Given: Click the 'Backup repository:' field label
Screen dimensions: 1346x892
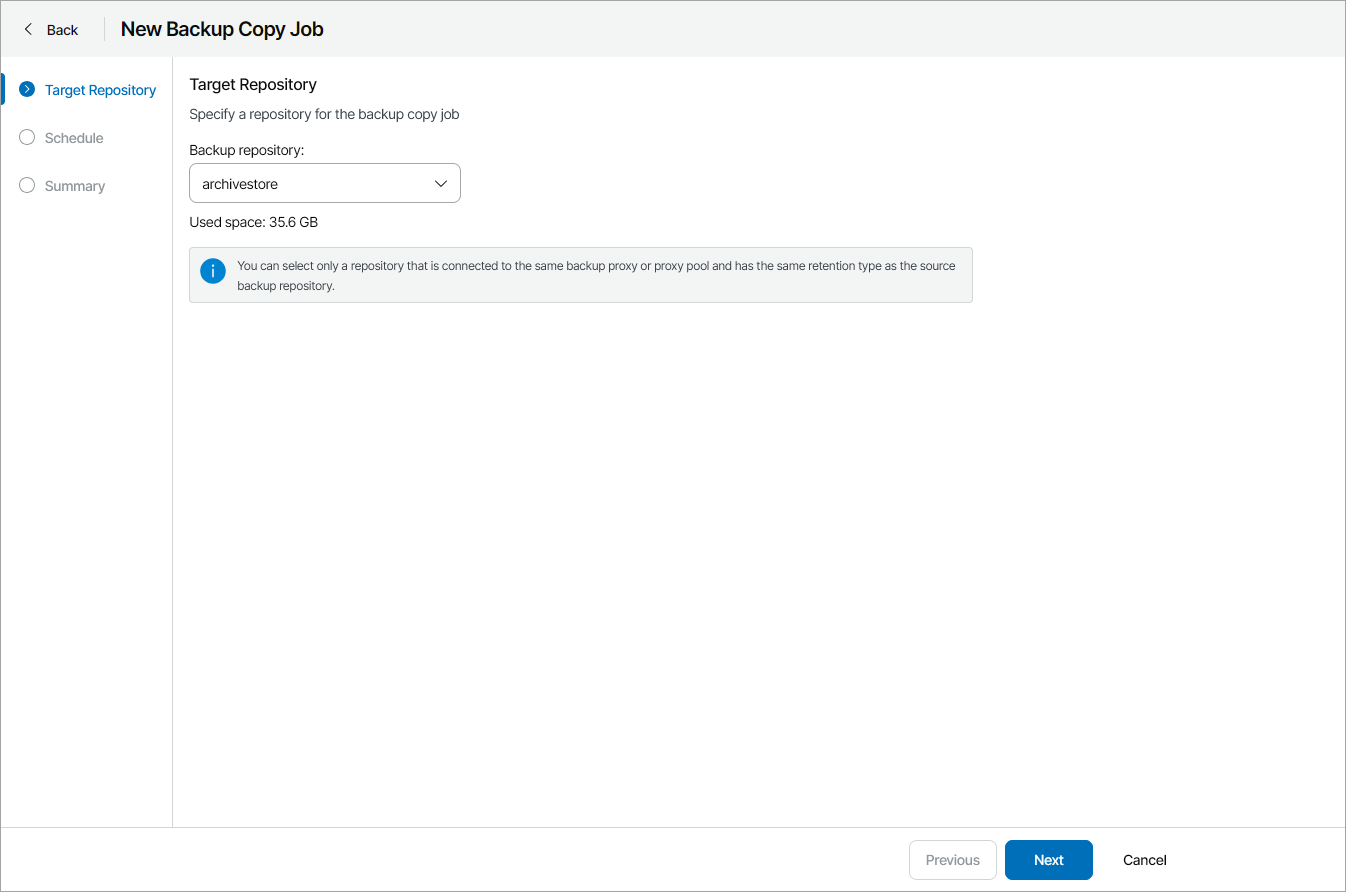Looking at the screenshot, I should [x=246, y=149].
